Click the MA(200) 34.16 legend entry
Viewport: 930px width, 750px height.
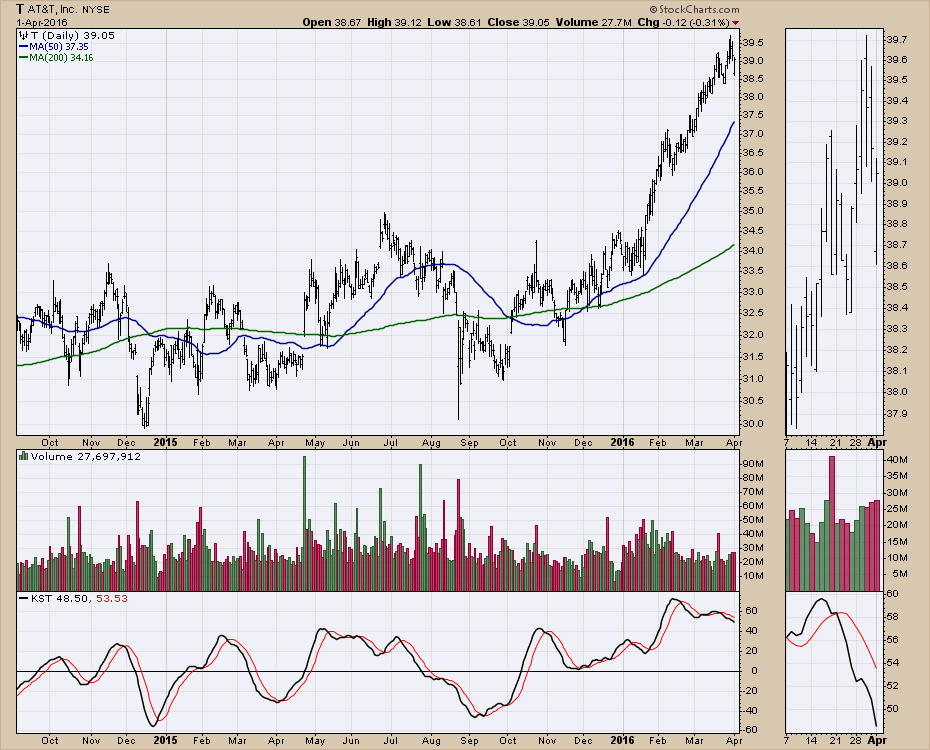click(x=61, y=58)
